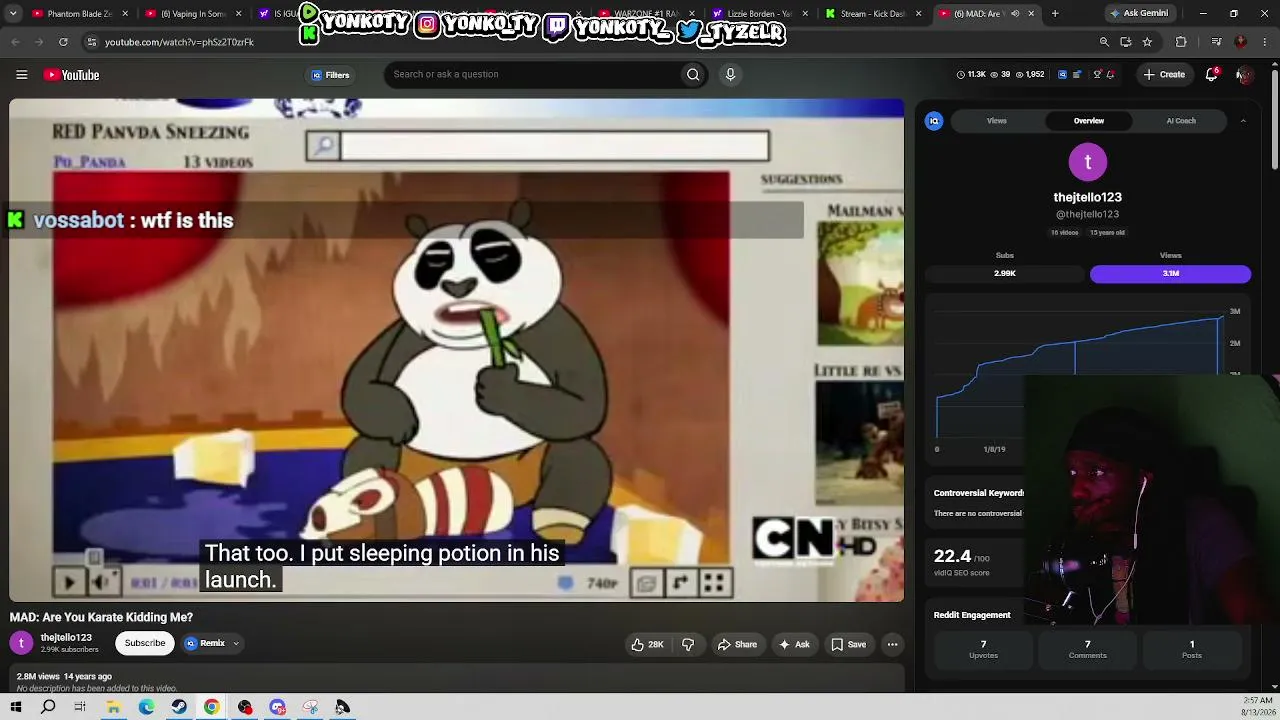1280x720 pixels.
Task: Click the Reddit Comments count card
Action: [1087, 649]
